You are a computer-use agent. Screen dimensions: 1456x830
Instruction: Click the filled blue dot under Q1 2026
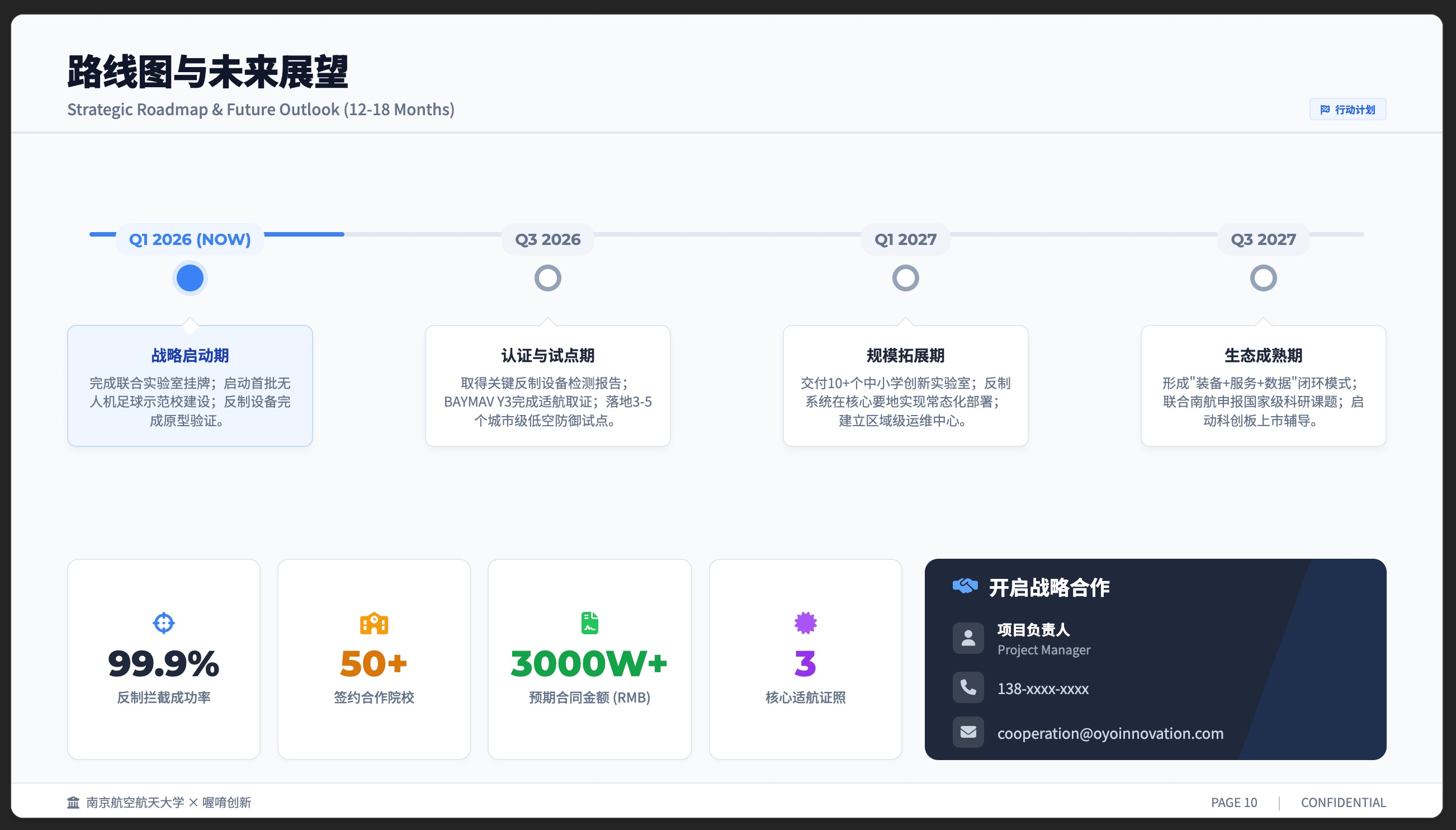pos(190,278)
